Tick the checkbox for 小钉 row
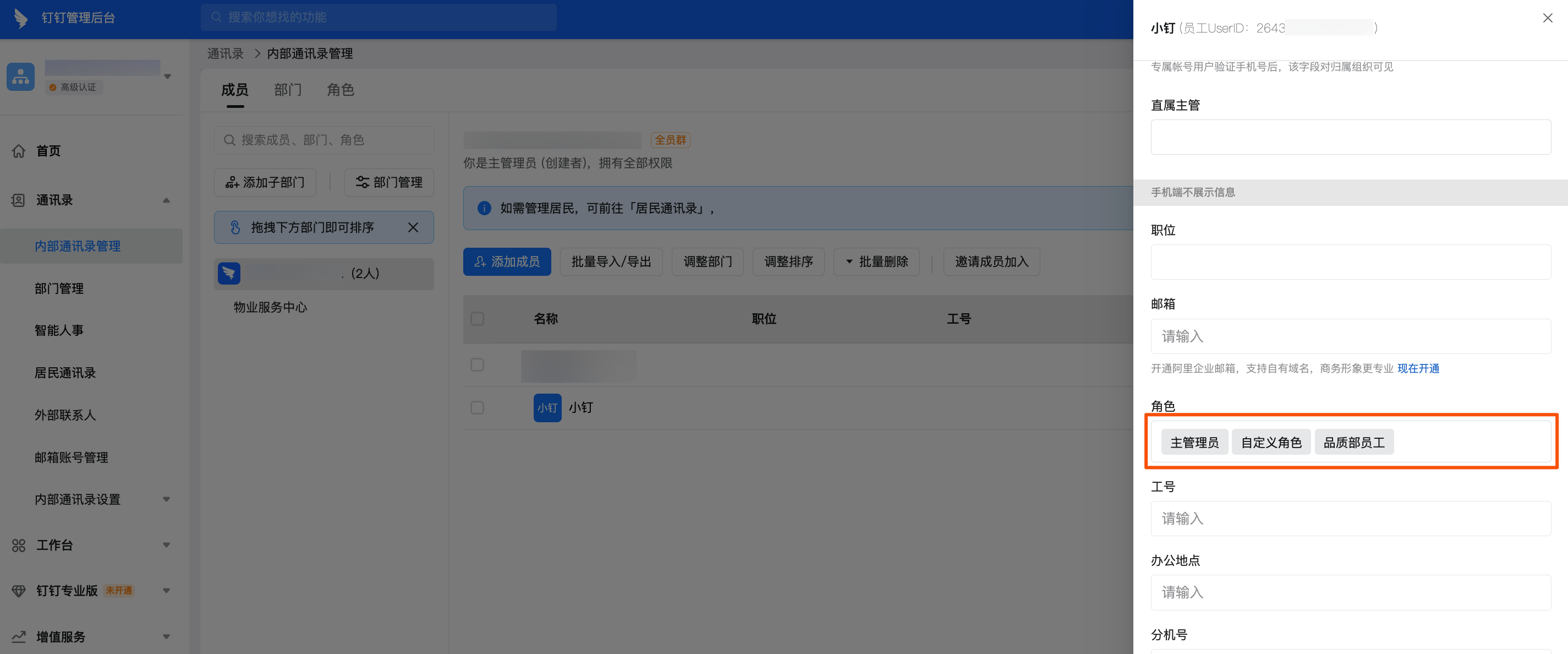 click(477, 408)
